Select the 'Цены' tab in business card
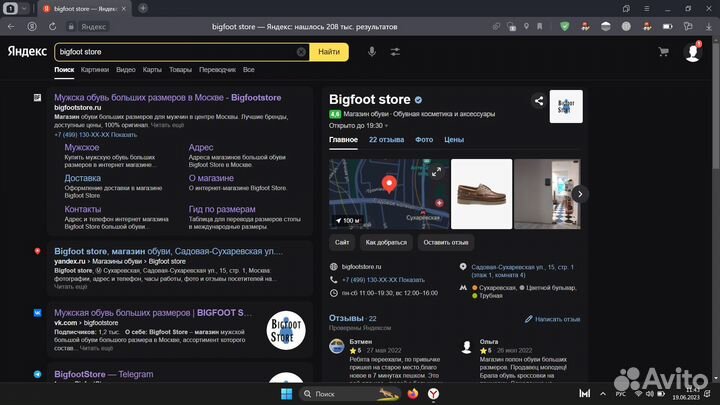 click(454, 140)
